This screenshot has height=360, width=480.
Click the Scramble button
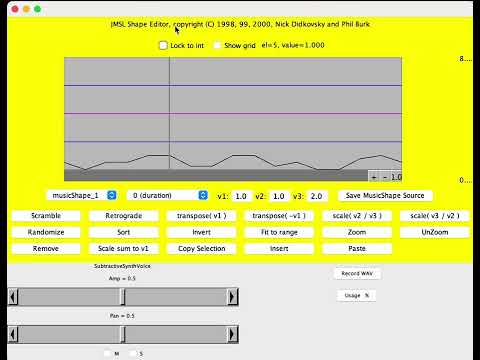point(46,216)
